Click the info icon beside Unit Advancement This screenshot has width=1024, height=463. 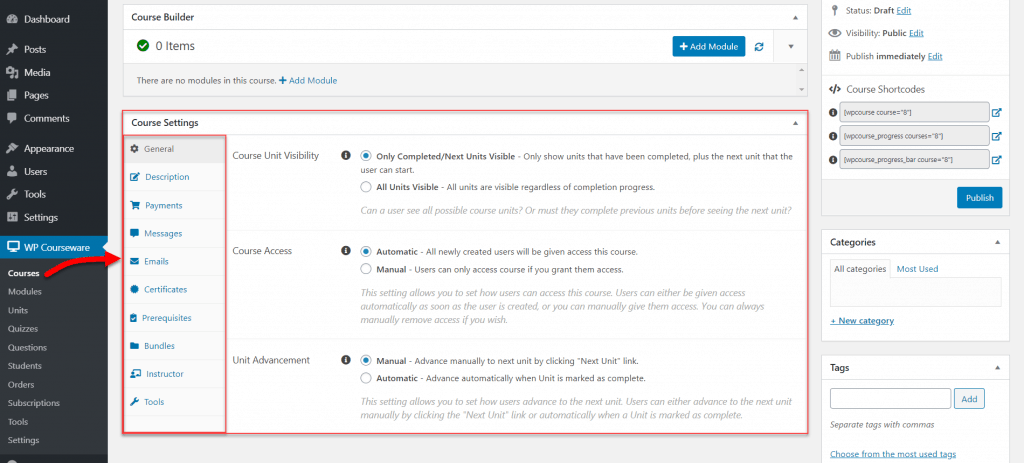[346, 360]
